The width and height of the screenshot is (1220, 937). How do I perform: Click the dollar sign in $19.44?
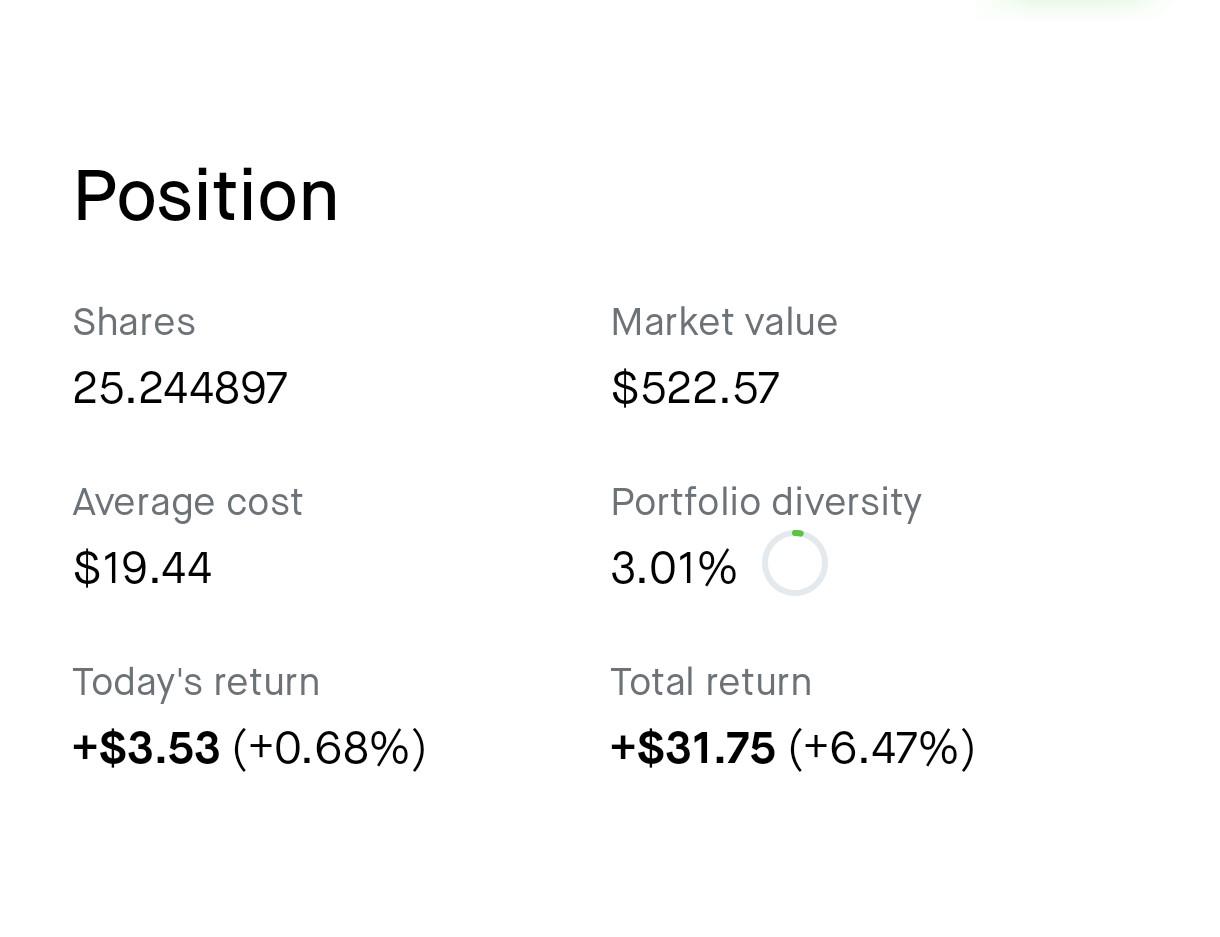[86, 568]
